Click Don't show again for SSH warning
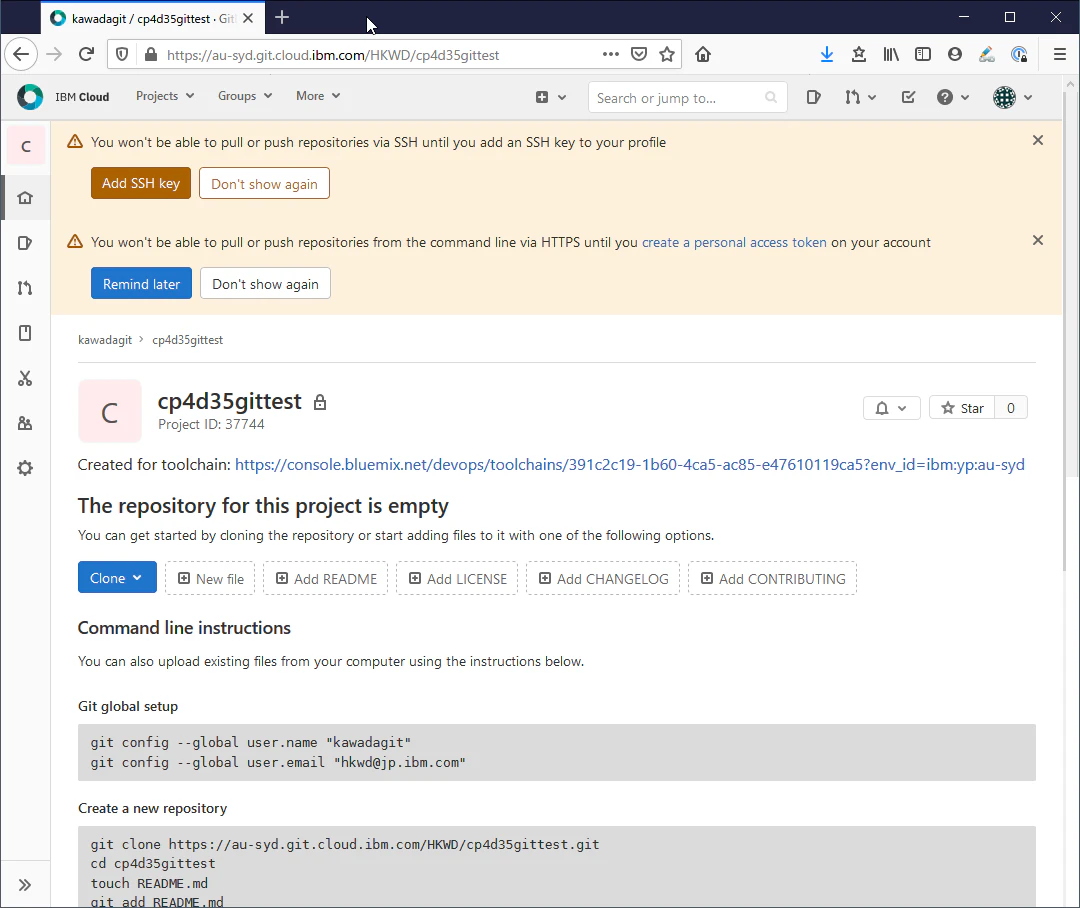1080x908 pixels. click(x=264, y=183)
